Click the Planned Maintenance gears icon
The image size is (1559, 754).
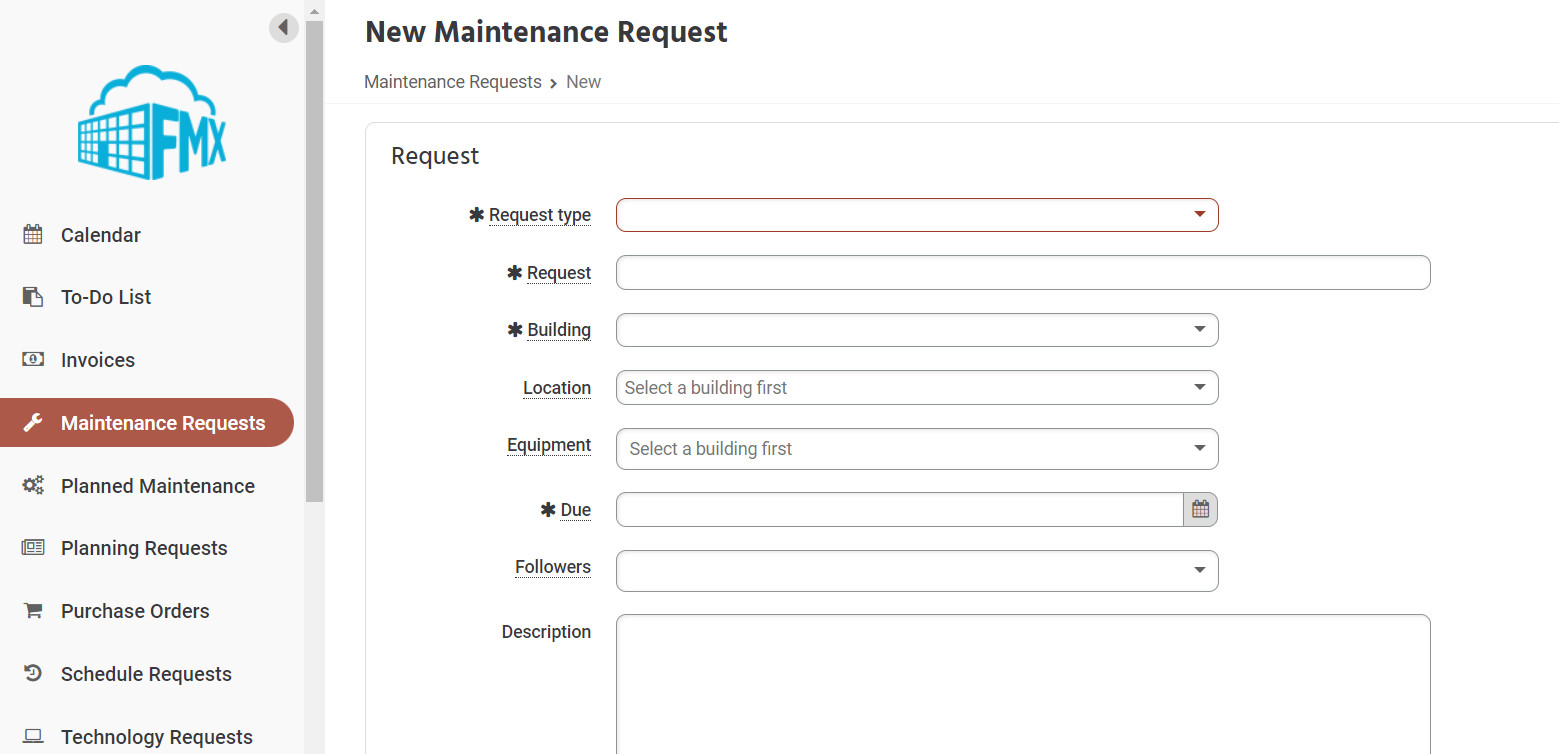coord(33,486)
